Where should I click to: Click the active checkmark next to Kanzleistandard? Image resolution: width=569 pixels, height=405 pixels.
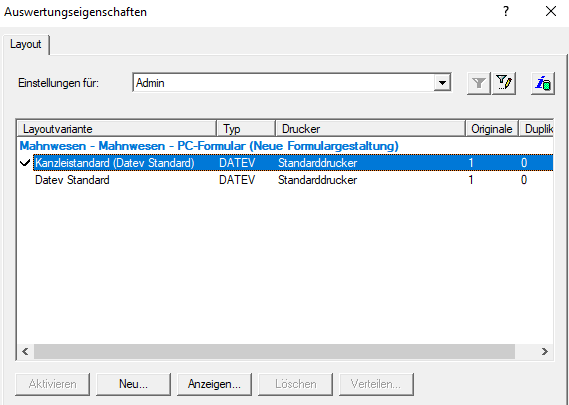(25, 163)
